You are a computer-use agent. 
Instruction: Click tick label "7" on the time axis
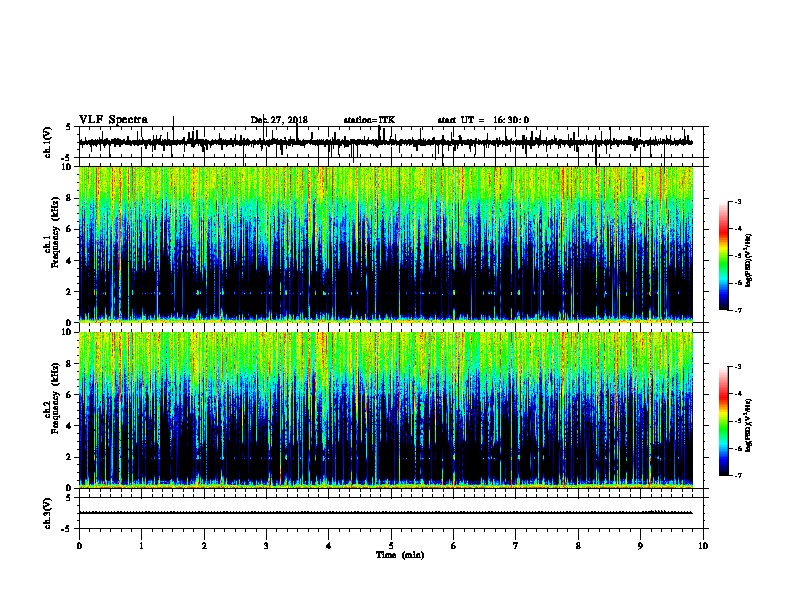click(516, 546)
